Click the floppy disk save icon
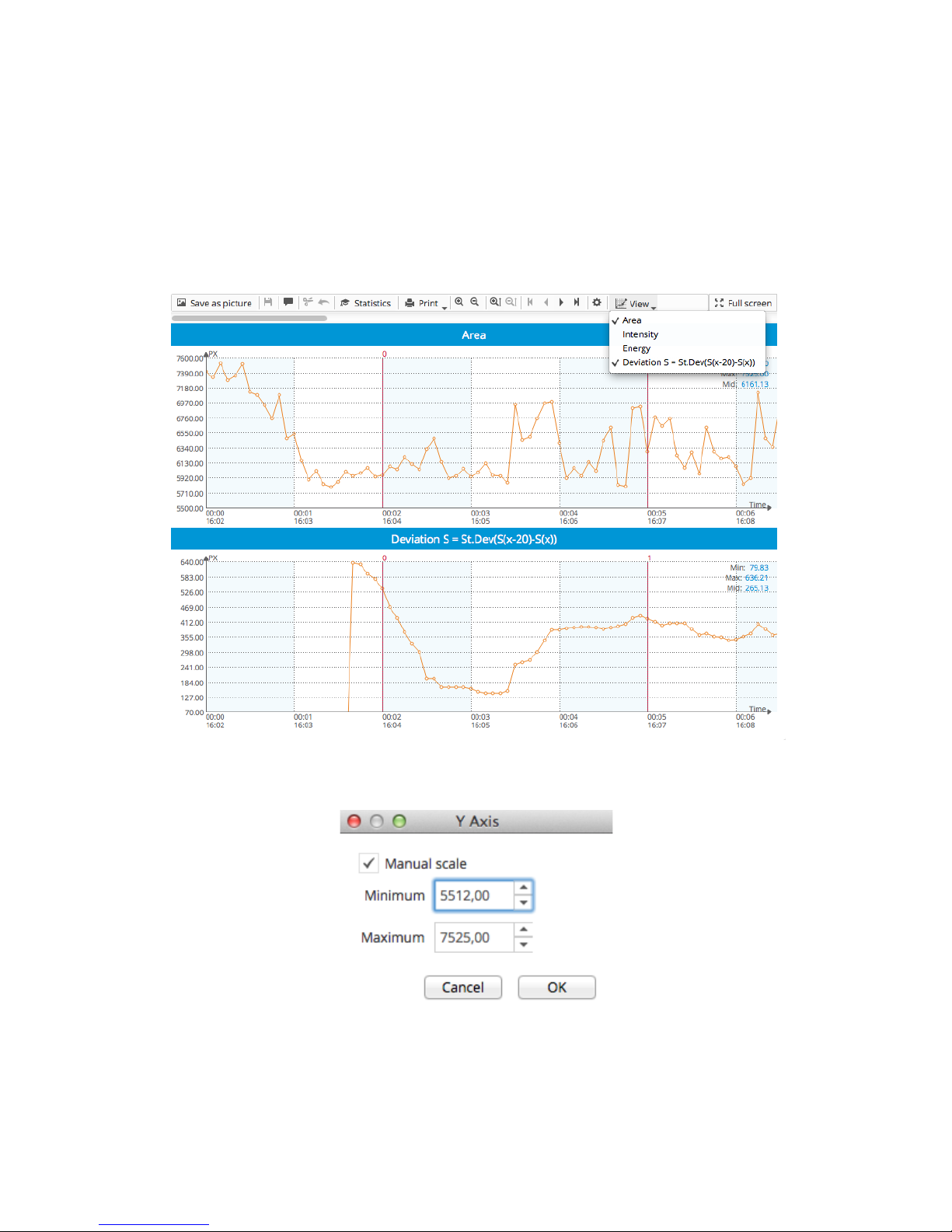Viewport: 952px width, 1232px height. [x=268, y=302]
